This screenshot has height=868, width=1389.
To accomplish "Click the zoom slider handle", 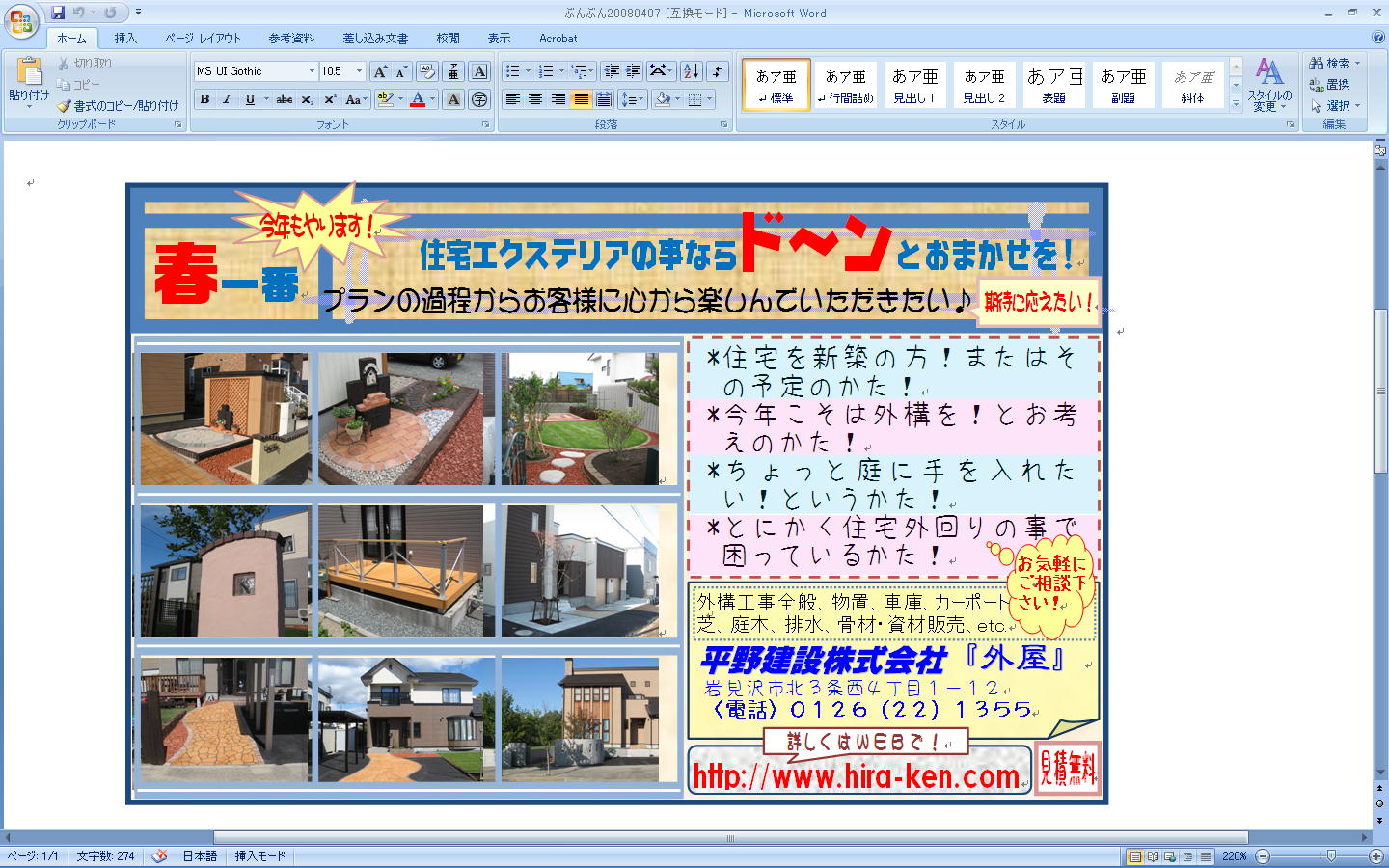I will coord(1332,856).
